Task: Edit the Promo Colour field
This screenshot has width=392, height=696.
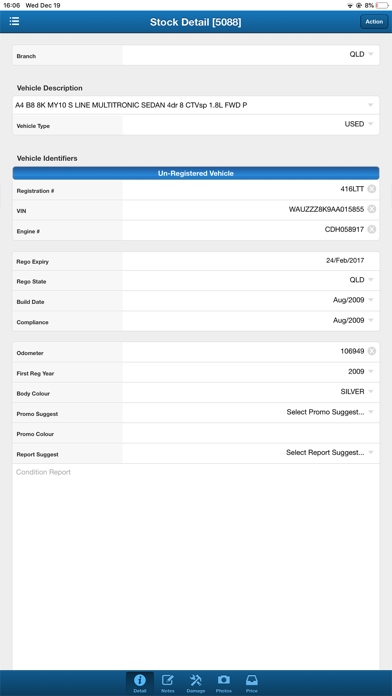Action: click(251, 433)
